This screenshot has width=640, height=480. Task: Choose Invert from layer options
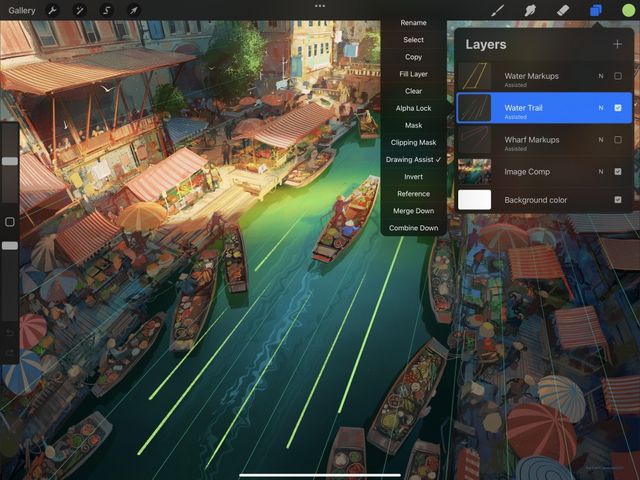(413, 177)
